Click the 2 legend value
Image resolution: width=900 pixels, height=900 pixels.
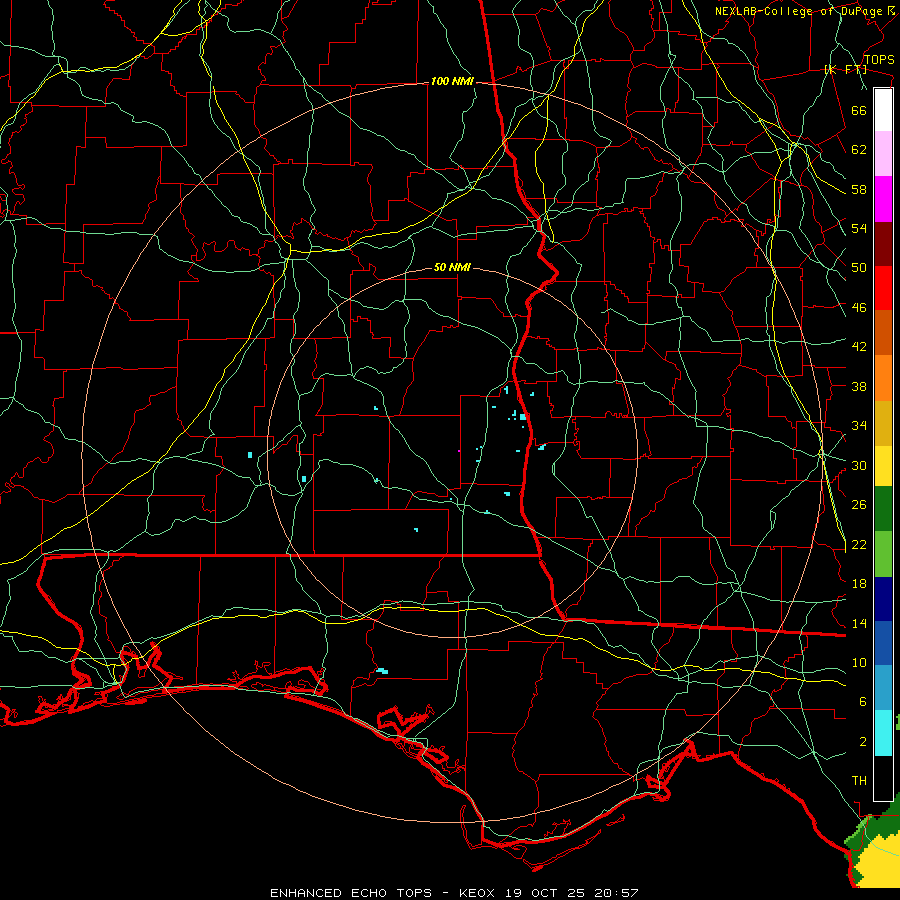coord(862,742)
